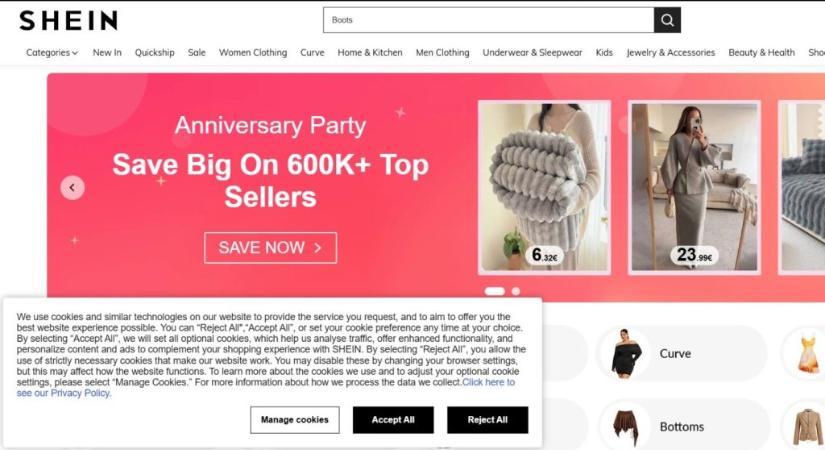Open the Sale menu item
This screenshot has height=450, width=825.
[x=197, y=53]
